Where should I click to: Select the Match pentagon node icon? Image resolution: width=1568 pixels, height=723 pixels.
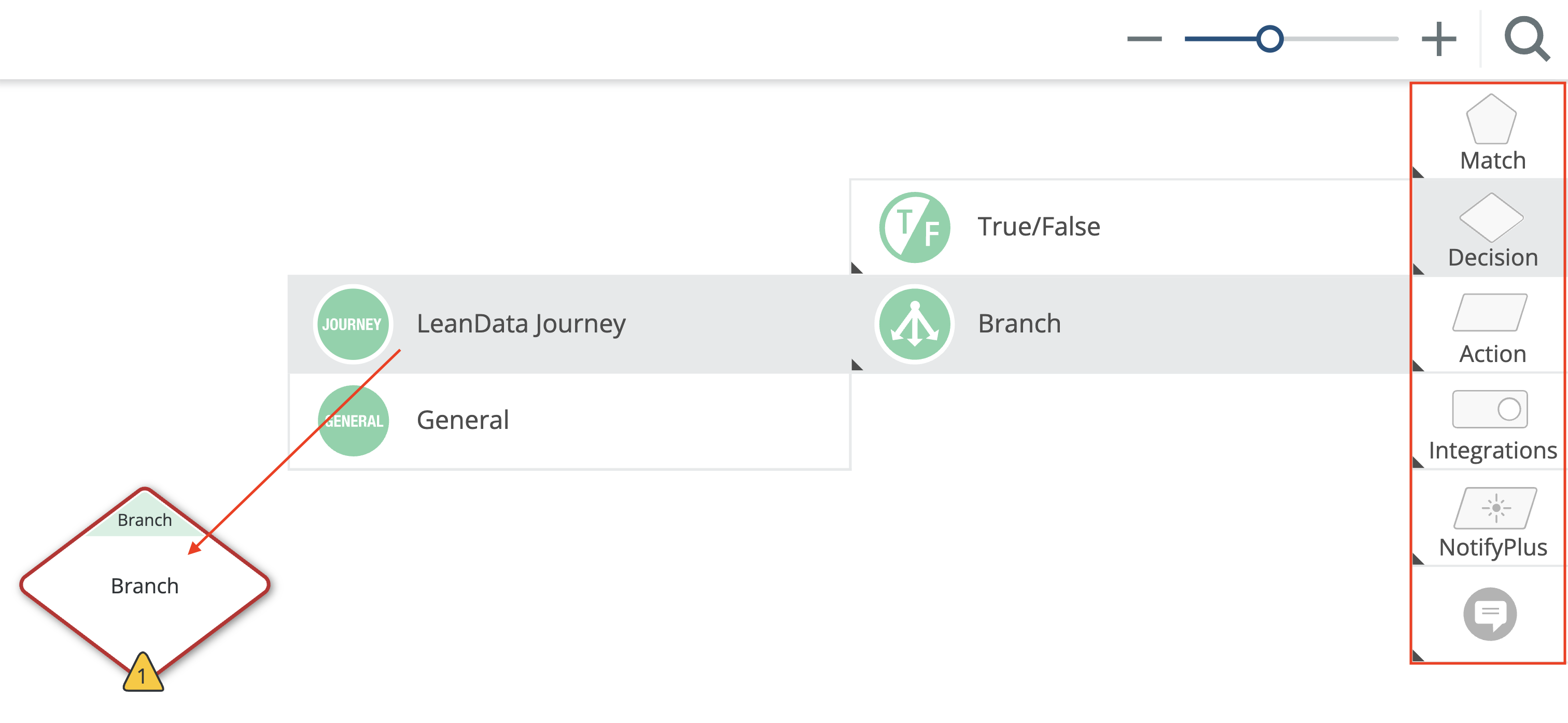point(1491,119)
